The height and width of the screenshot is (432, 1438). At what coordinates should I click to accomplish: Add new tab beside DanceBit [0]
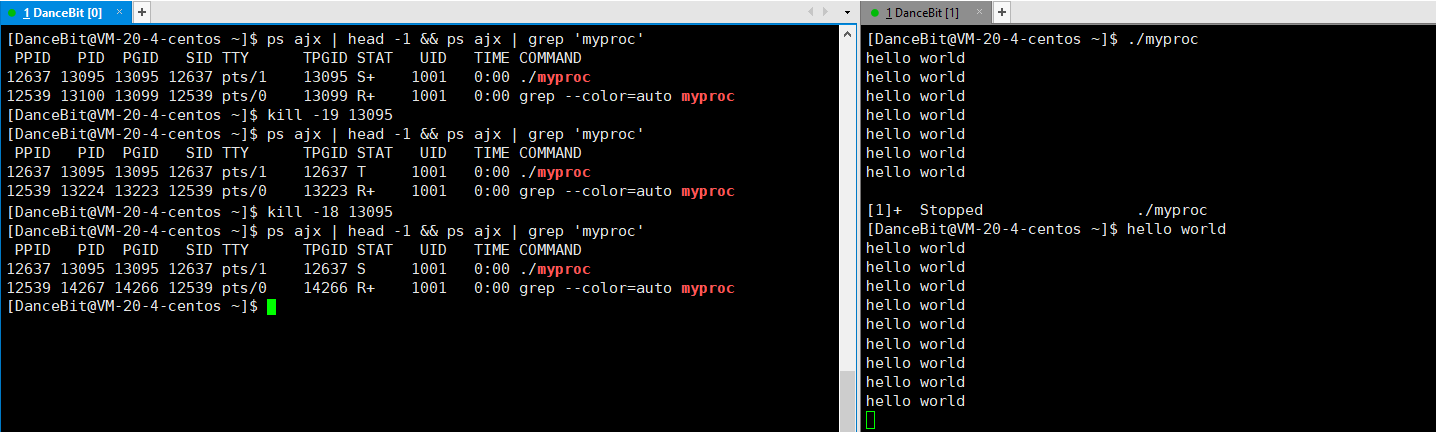coord(141,12)
